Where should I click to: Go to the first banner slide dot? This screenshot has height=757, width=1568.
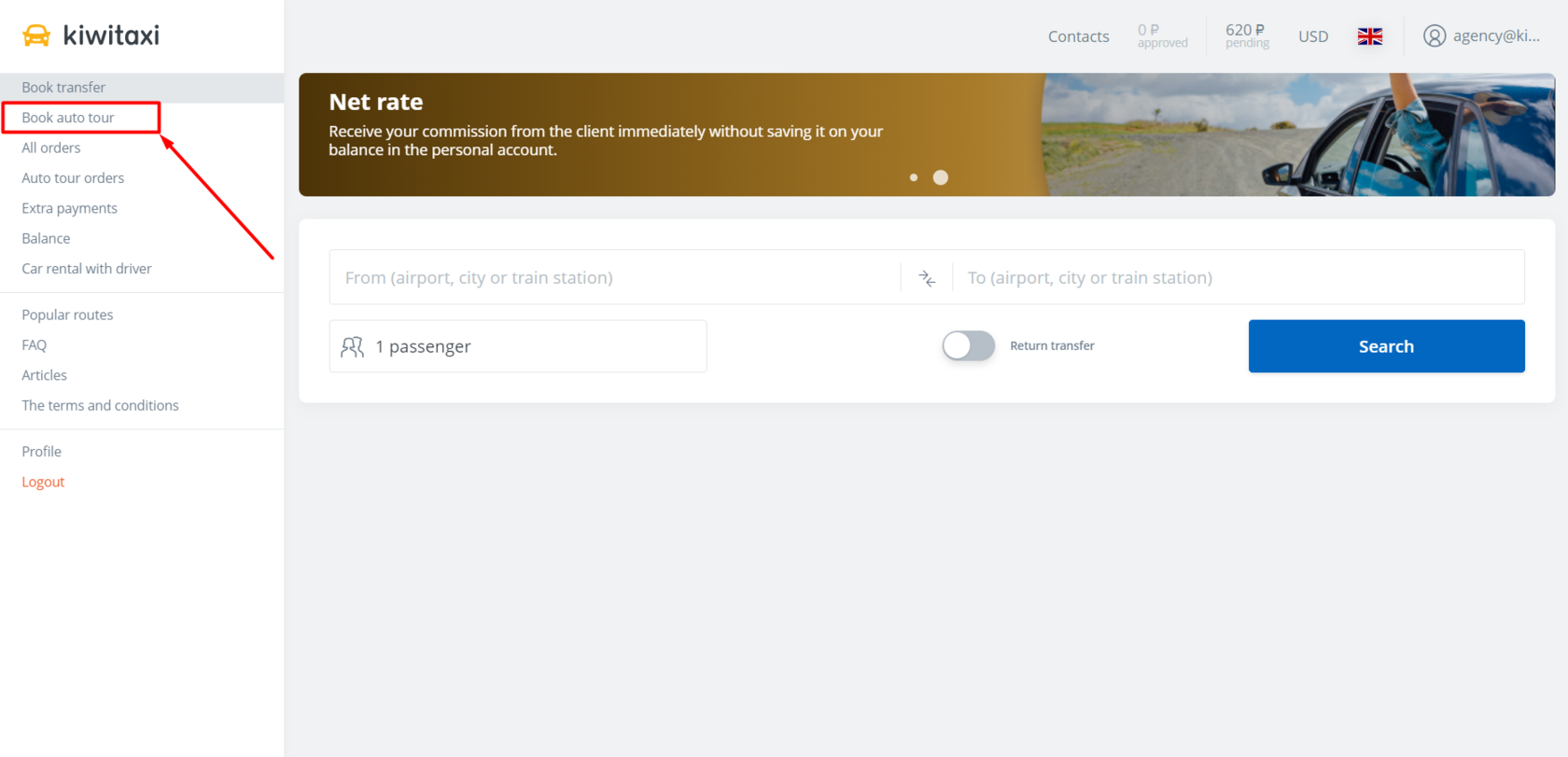tap(914, 177)
